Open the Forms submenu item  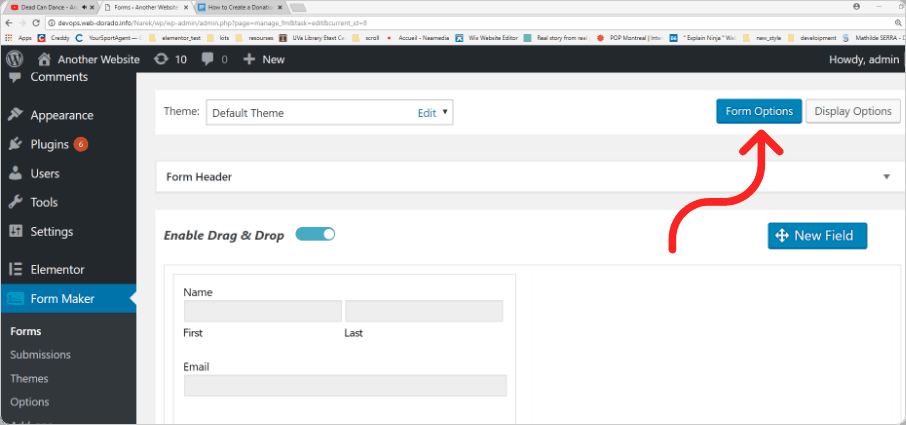click(25, 331)
